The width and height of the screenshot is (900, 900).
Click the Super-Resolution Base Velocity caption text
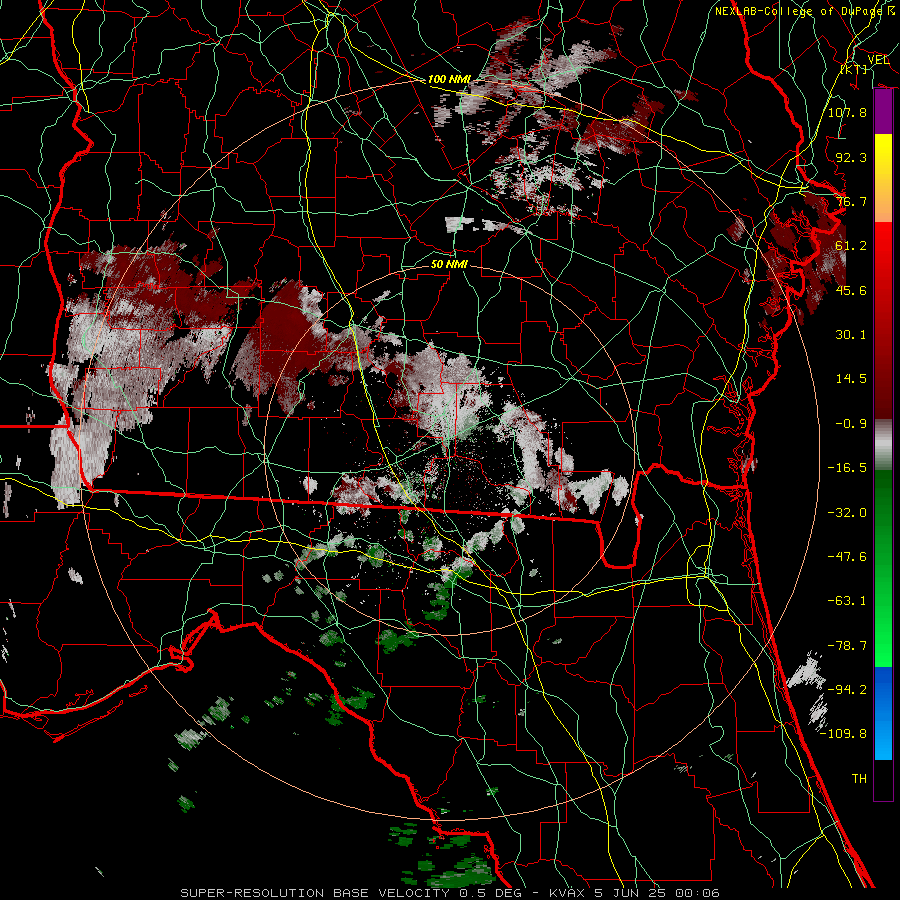(x=449, y=893)
